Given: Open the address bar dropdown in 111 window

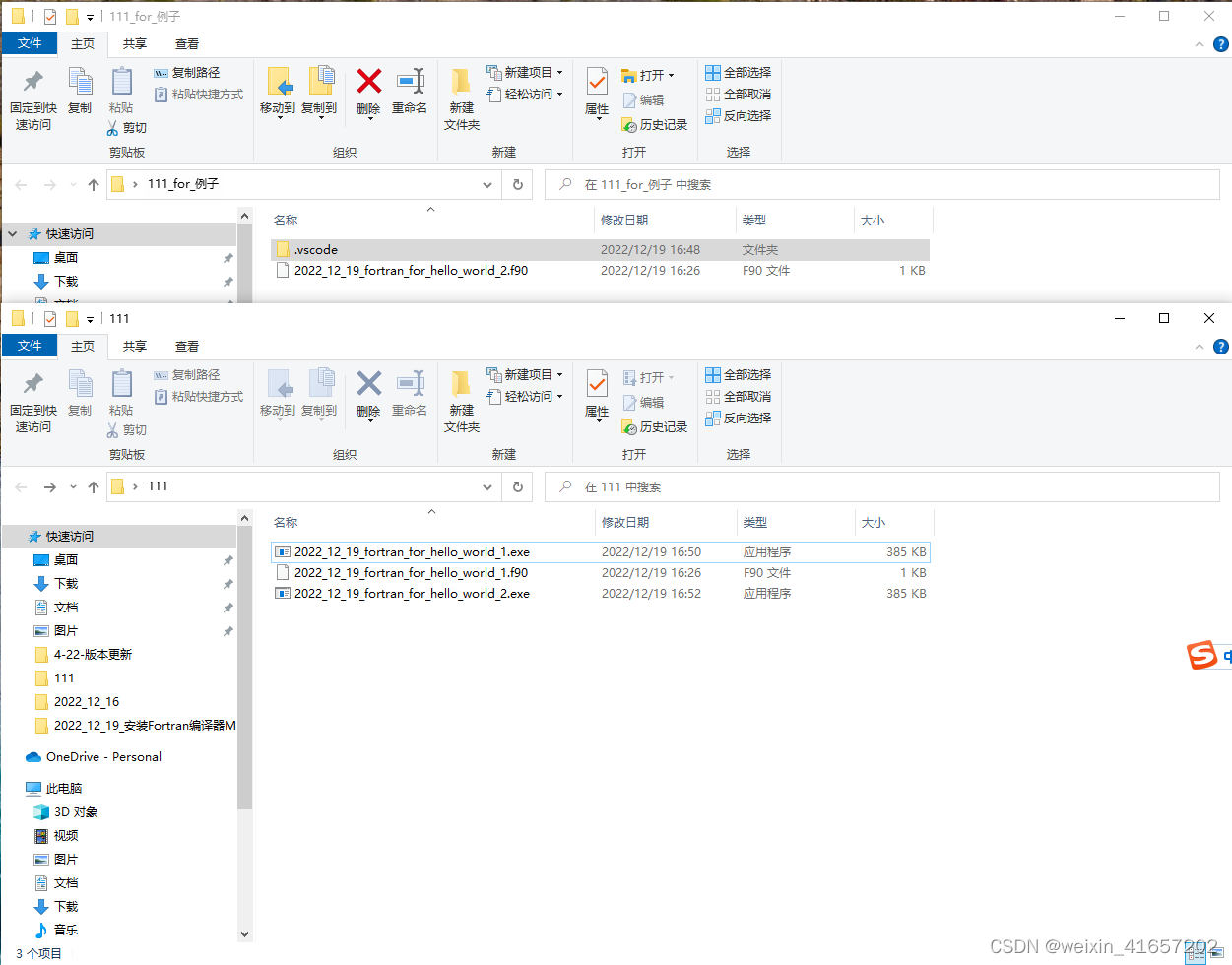Looking at the screenshot, I should point(487,486).
